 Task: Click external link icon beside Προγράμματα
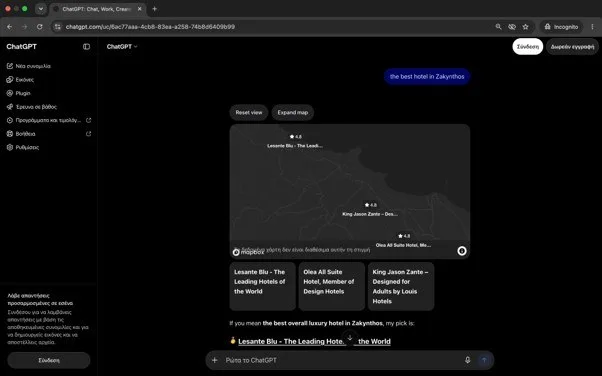tap(88, 120)
